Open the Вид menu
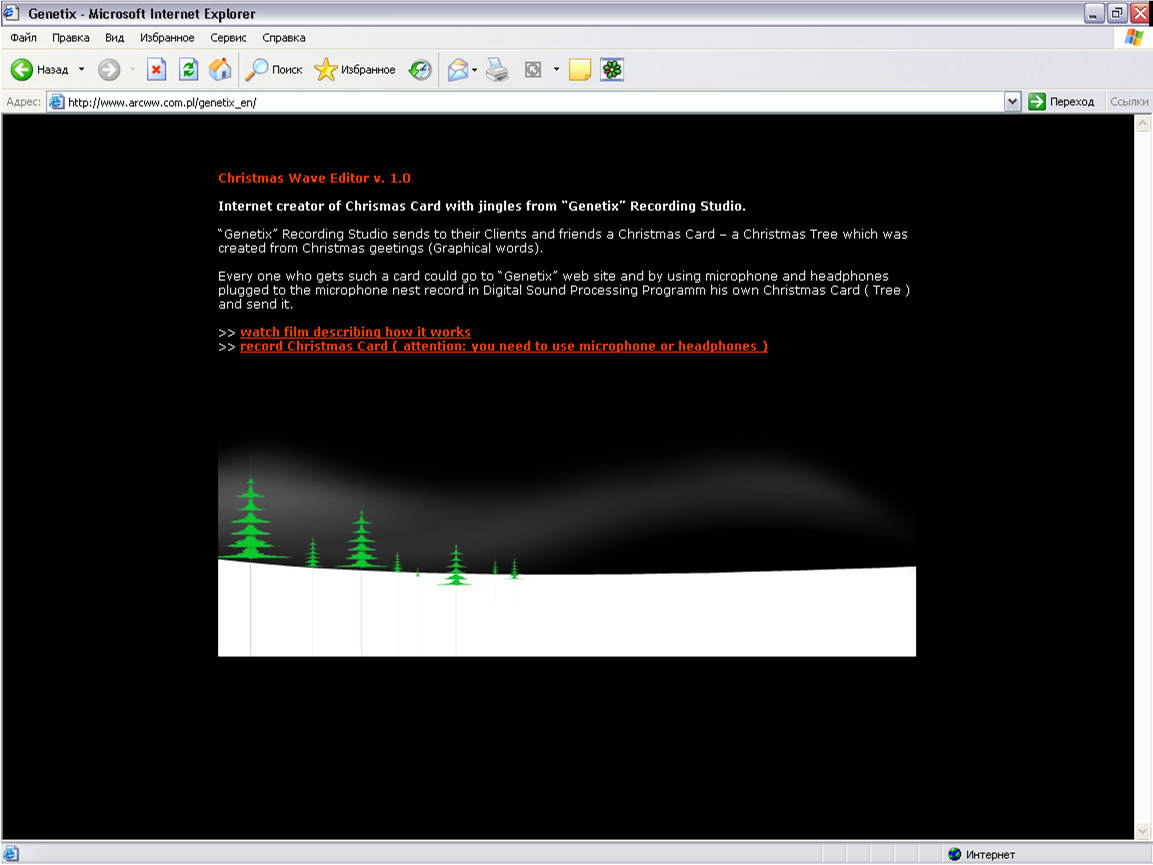The height and width of the screenshot is (865, 1153). (x=114, y=38)
